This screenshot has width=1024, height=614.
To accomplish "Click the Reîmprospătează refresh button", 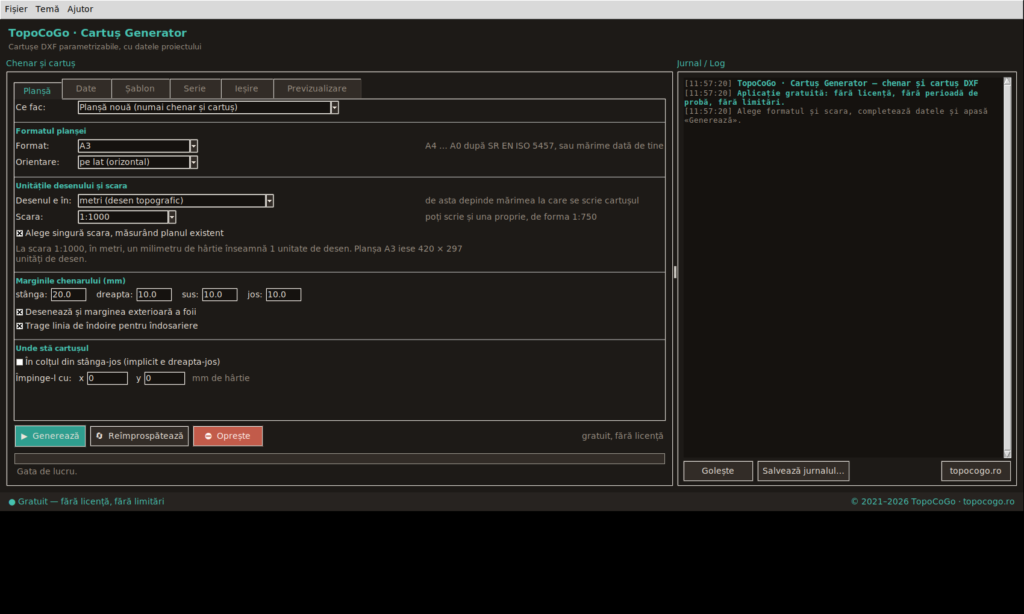I will 139,436.
